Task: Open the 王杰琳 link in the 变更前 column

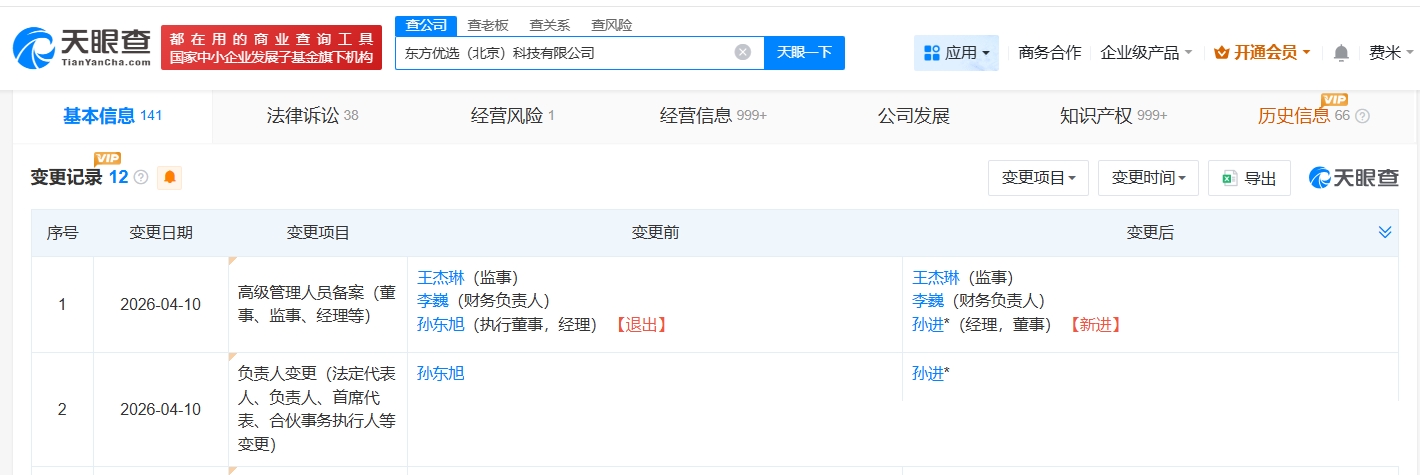Action: pos(437,278)
